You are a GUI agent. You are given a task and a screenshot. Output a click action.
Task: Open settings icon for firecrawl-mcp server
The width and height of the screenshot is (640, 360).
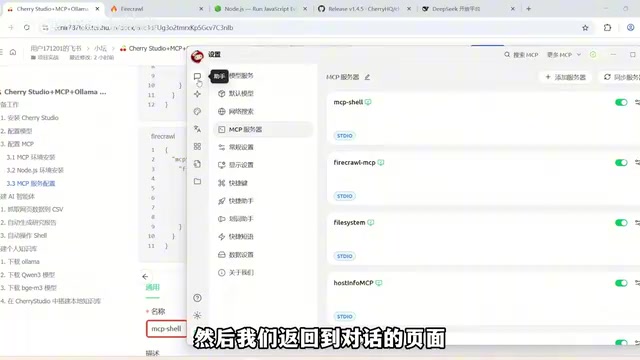(637, 162)
